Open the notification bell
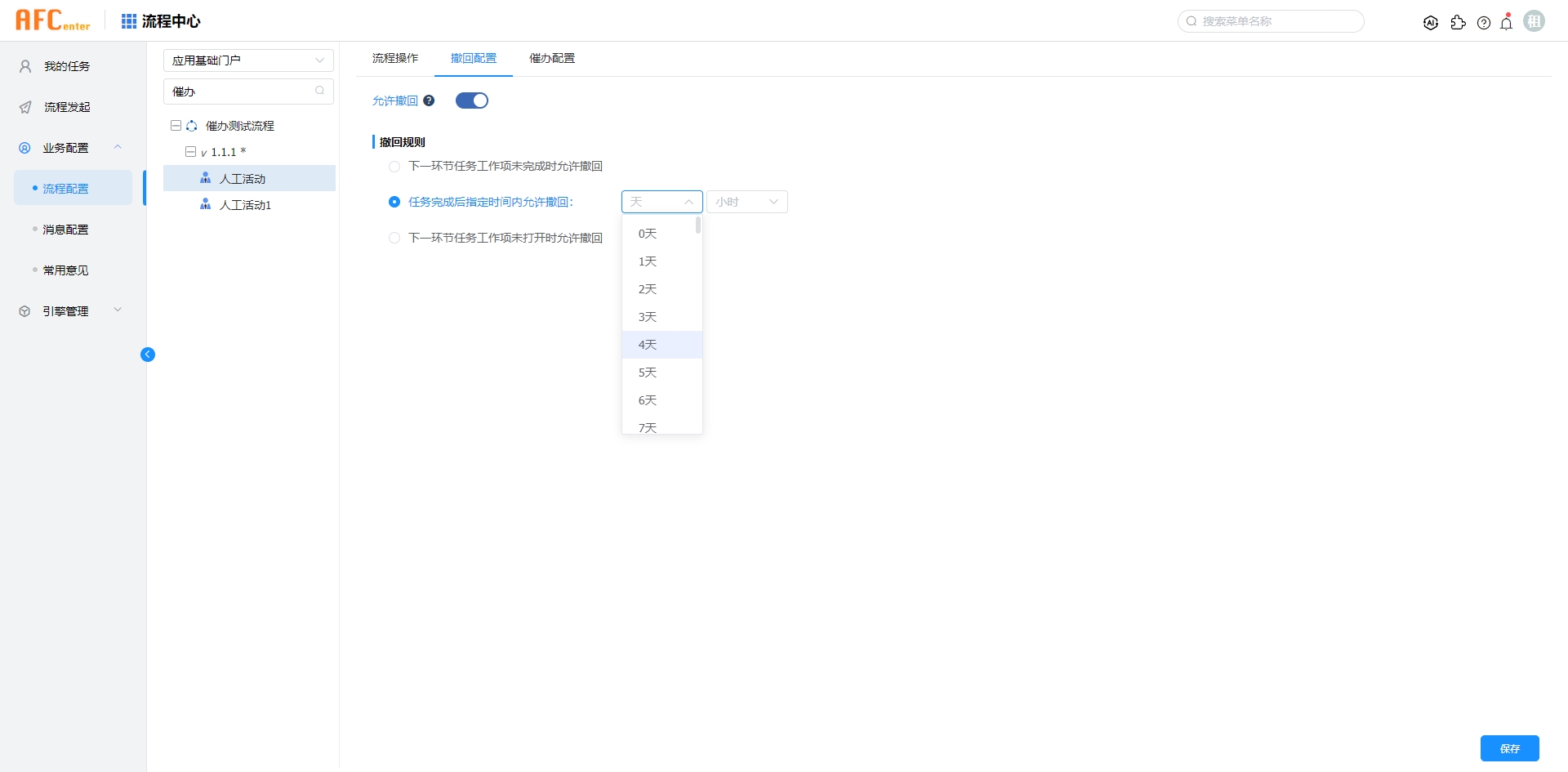1568x772 pixels. pos(1507,23)
